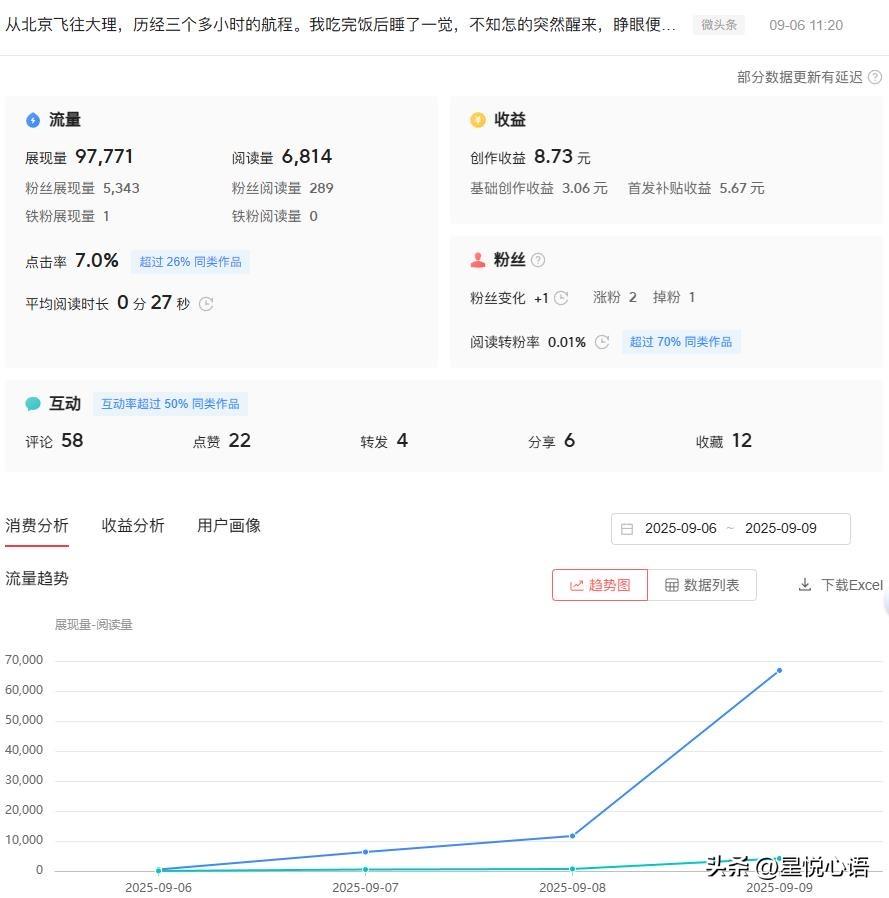Screen dimensions: 889x898
Task: Open the 收益分析 tab
Action: pos(133,525)
